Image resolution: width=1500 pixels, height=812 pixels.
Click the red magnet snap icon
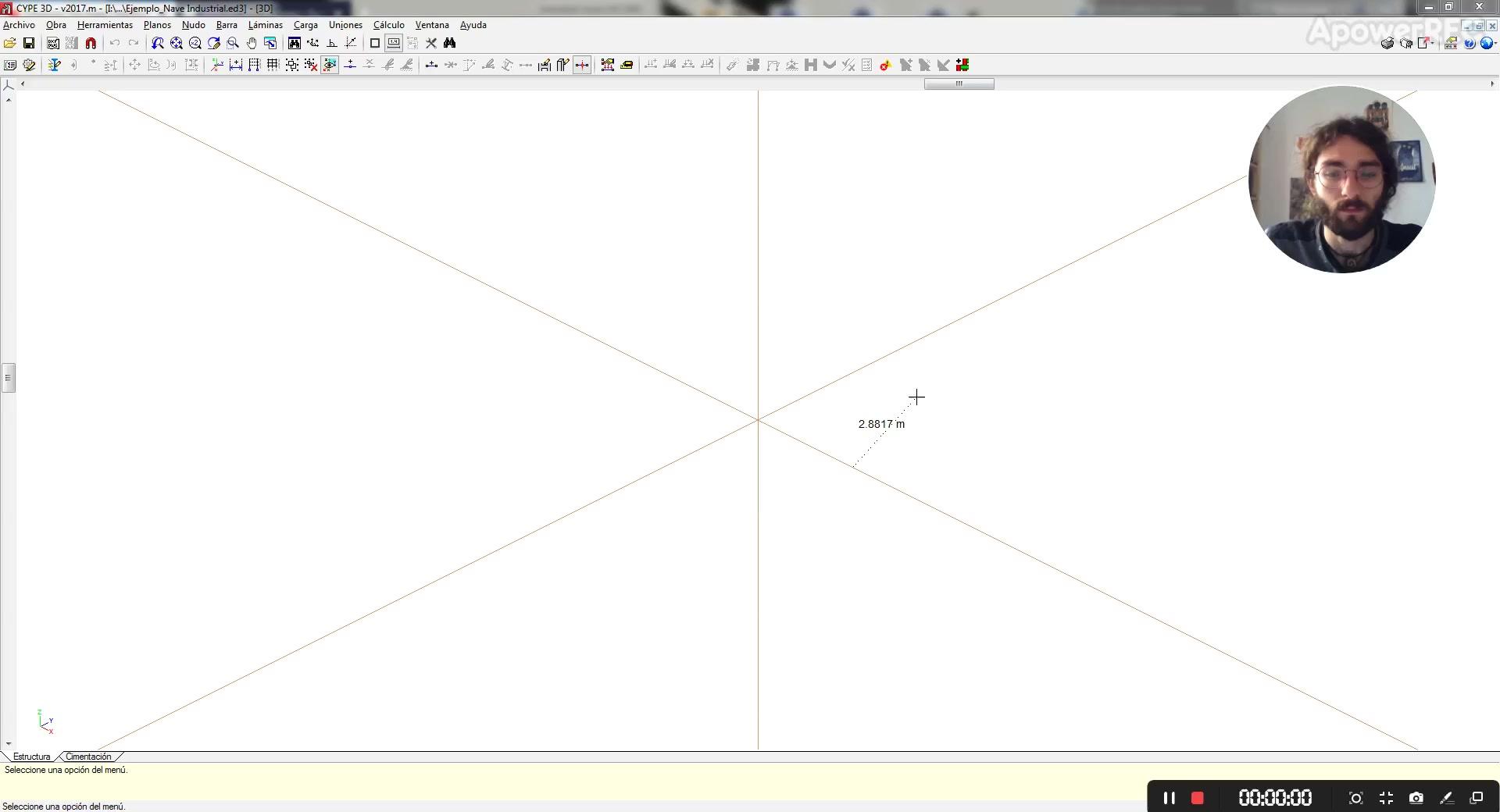click(91, 44)
